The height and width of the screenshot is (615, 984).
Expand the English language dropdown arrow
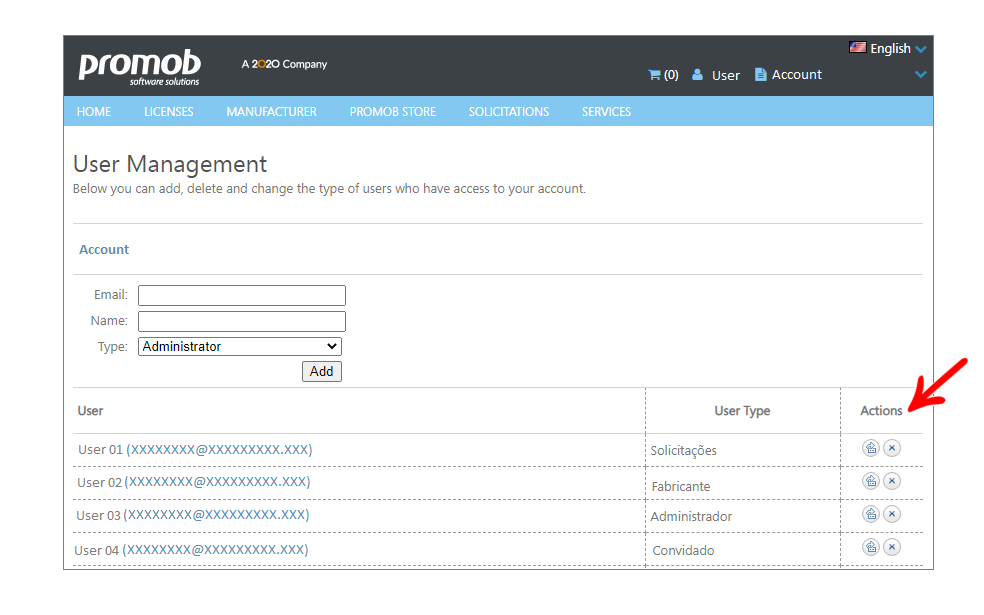pos(921,49)
